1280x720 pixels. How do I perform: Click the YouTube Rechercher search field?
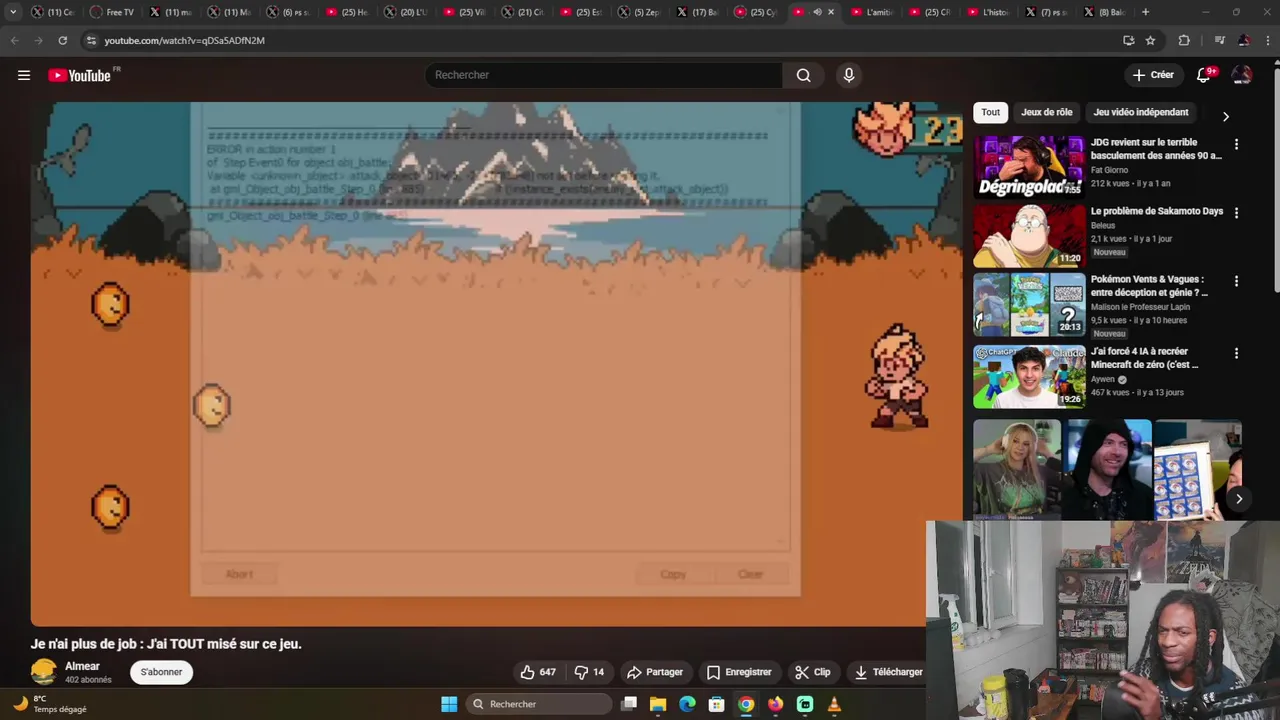pos(604,75)
